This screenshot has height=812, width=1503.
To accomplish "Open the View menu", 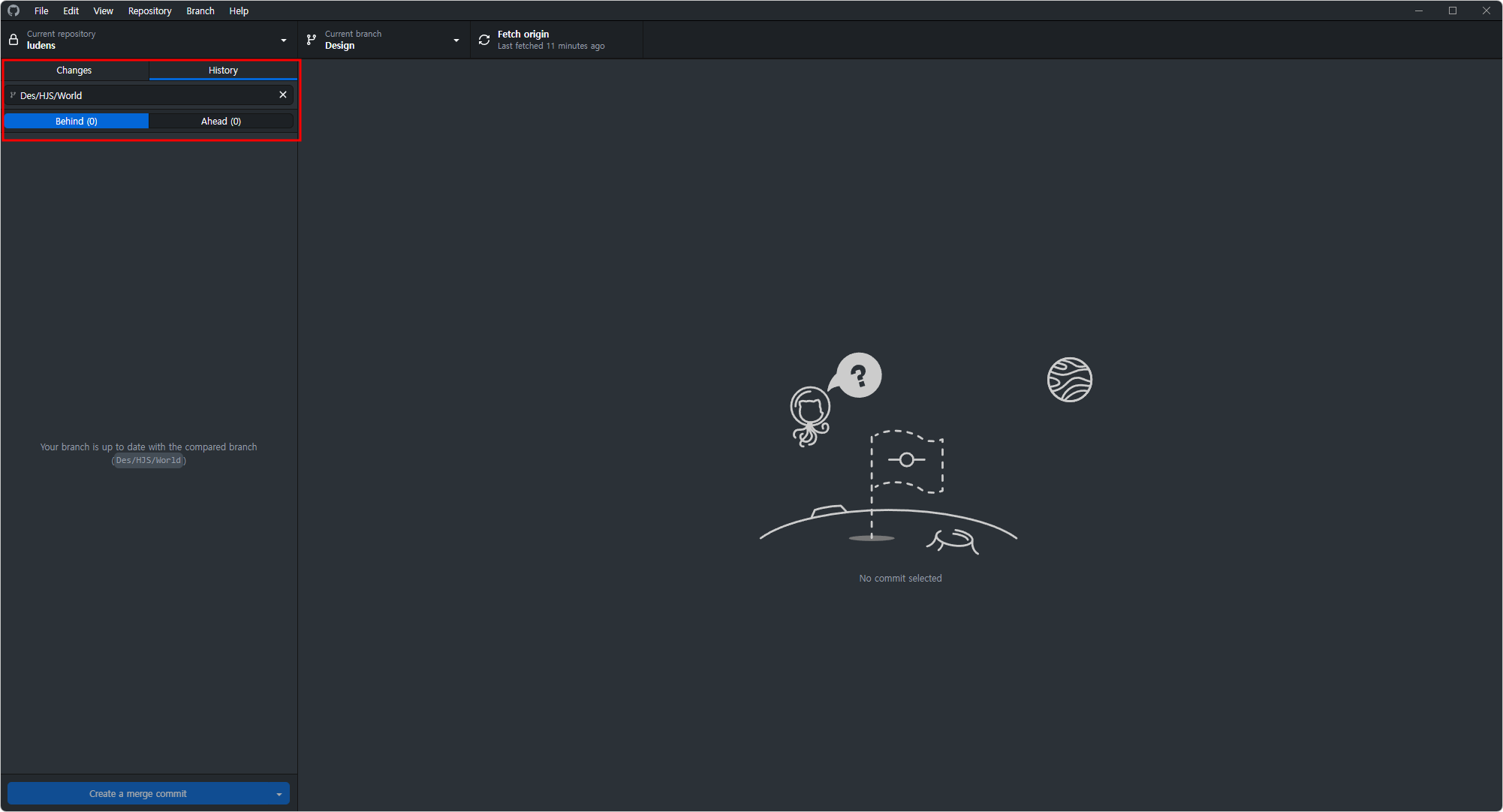I will coord(103,11).
